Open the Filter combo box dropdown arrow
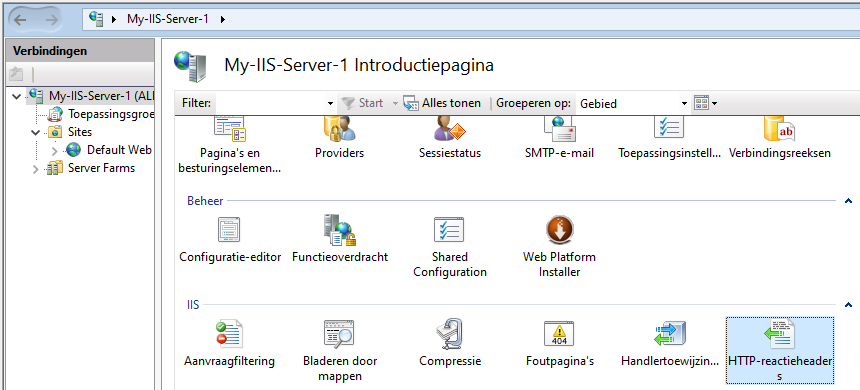The image size is (860, 390). click(330, 104)
